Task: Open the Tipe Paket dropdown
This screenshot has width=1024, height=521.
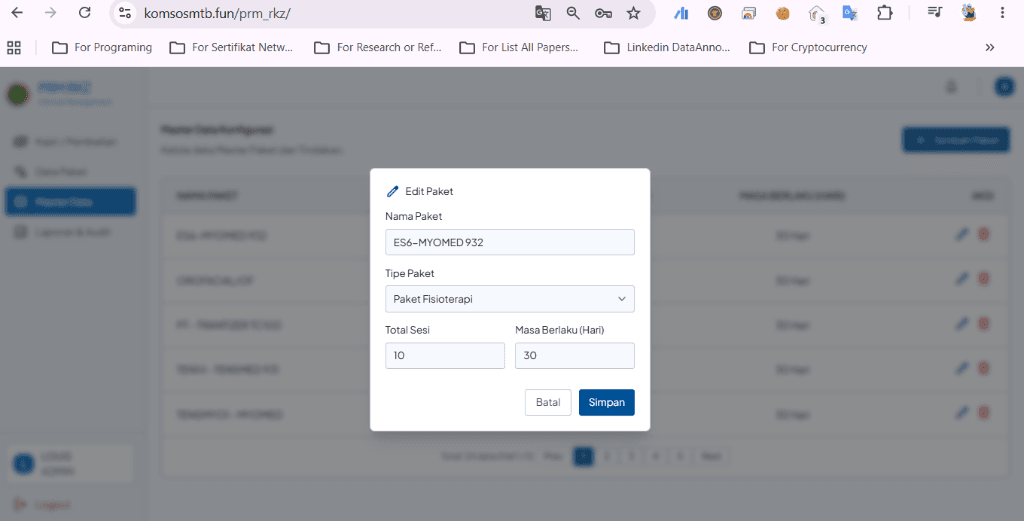Action: click(x=509, y=299)
